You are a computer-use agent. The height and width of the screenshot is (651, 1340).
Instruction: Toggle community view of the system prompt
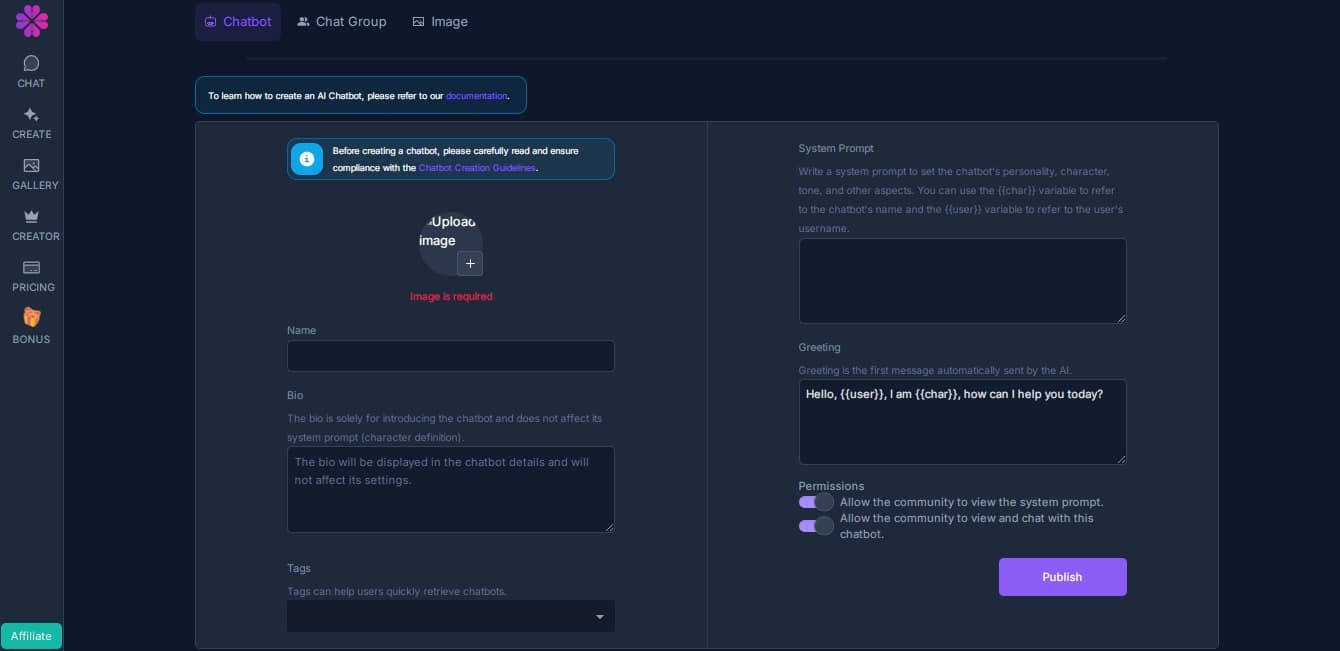pos(816,502)
